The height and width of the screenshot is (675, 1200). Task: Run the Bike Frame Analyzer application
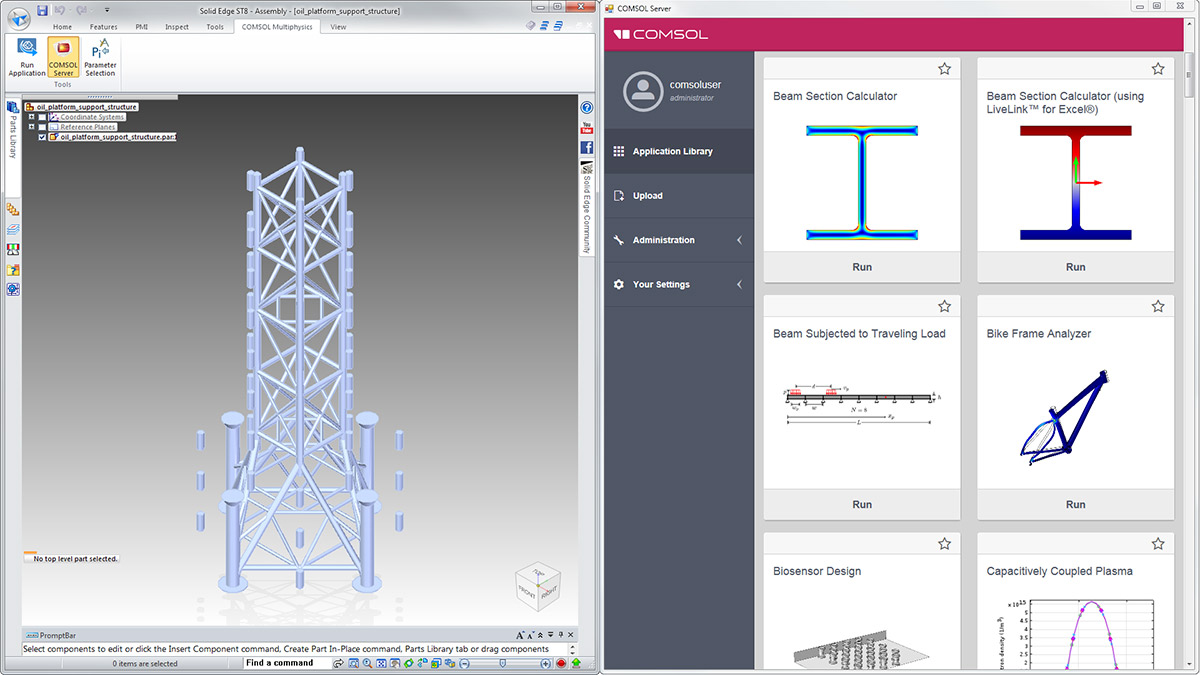point(1075,504)
